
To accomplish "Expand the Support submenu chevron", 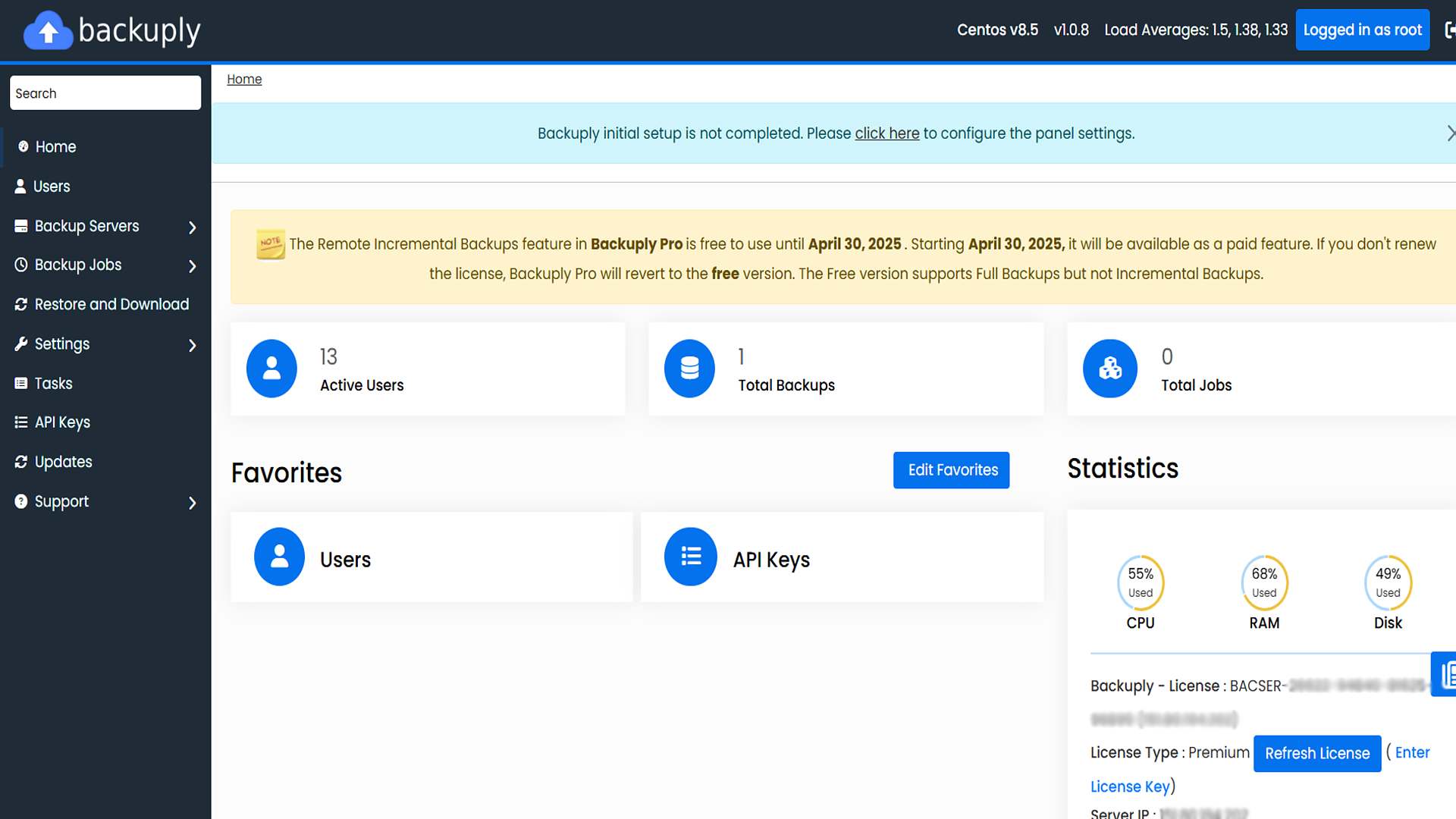I will click(192, 503).
